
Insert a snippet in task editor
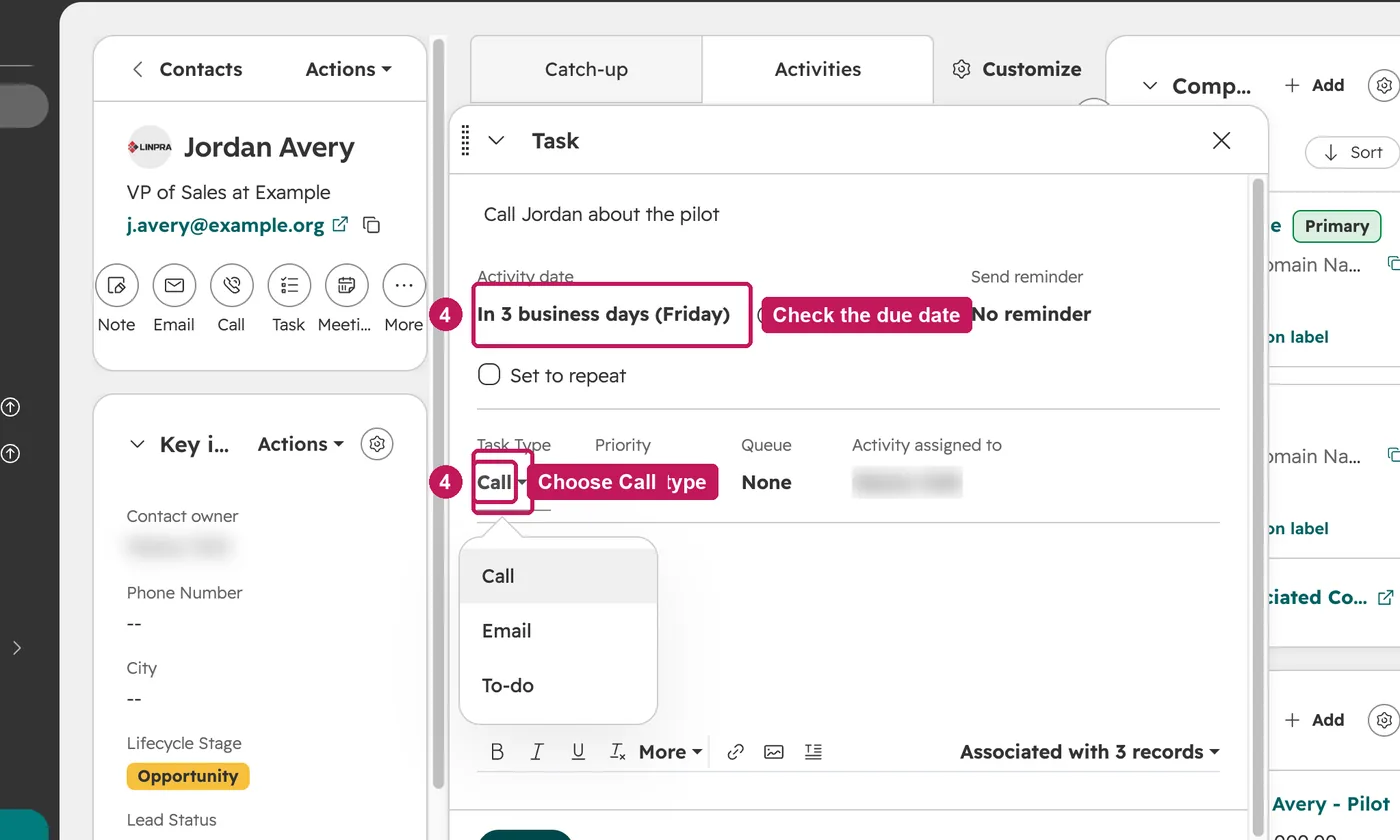[x=813, y=752]
